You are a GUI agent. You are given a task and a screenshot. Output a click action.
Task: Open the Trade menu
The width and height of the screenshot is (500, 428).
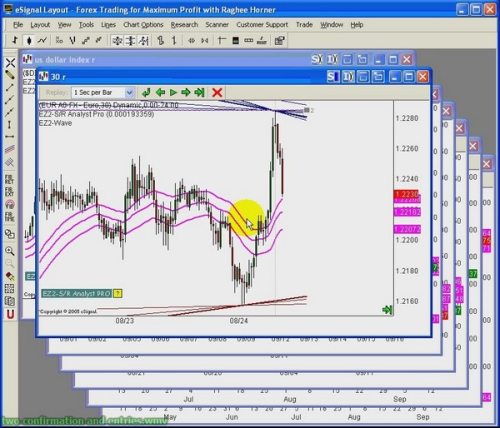[x=304, y=25]
